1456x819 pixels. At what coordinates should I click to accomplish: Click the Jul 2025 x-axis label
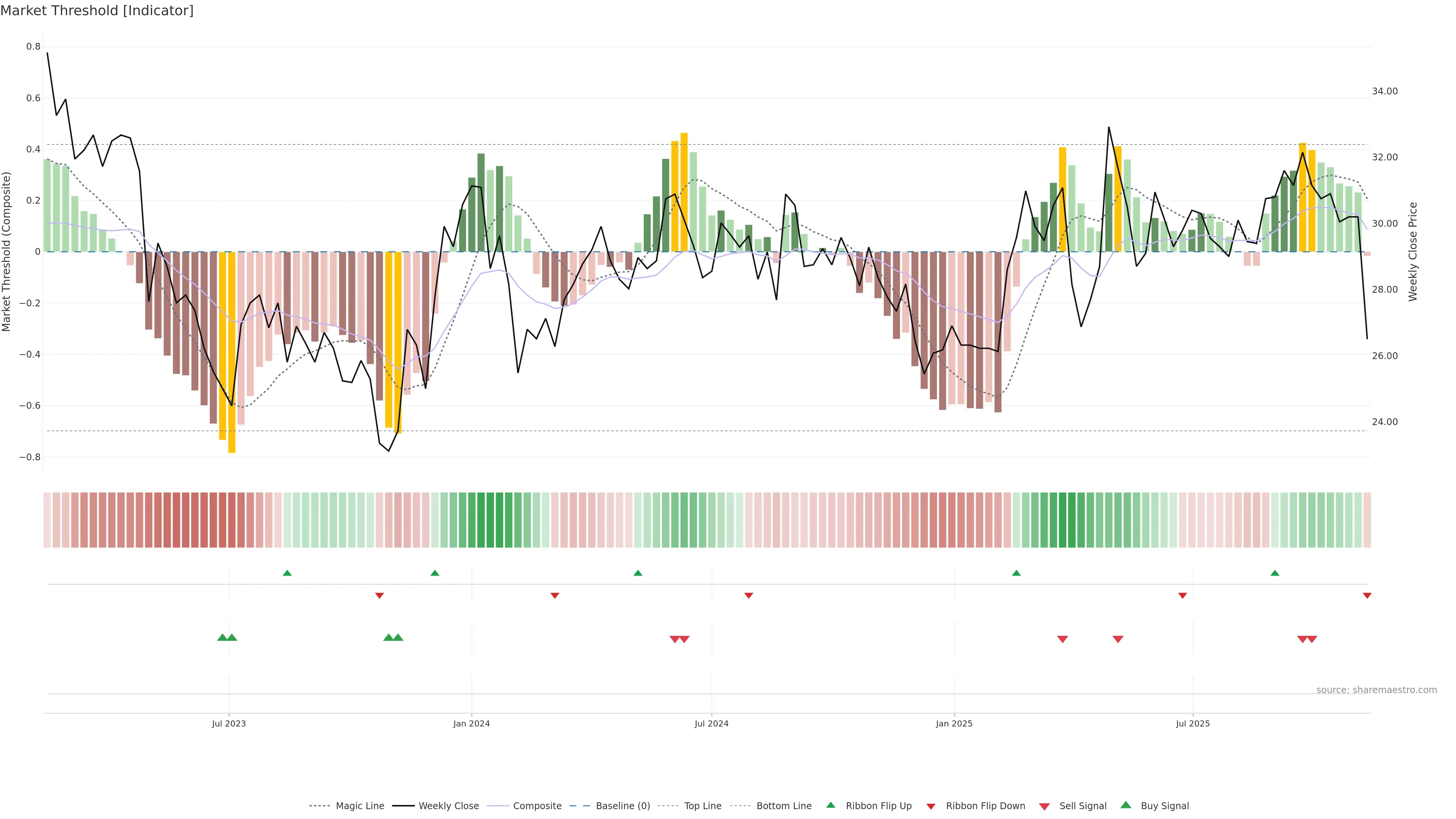1192,723
